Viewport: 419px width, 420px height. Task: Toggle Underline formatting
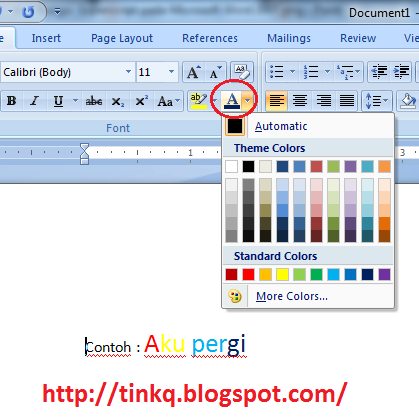[58, 101]
